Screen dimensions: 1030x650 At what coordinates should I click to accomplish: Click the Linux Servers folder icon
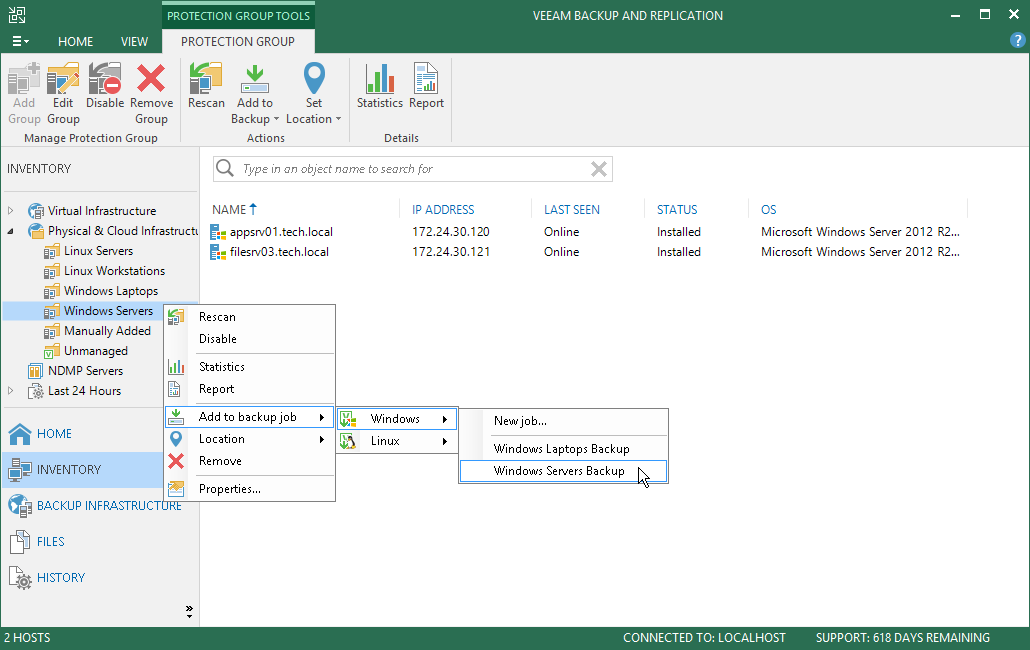click(x=52, y=251)
